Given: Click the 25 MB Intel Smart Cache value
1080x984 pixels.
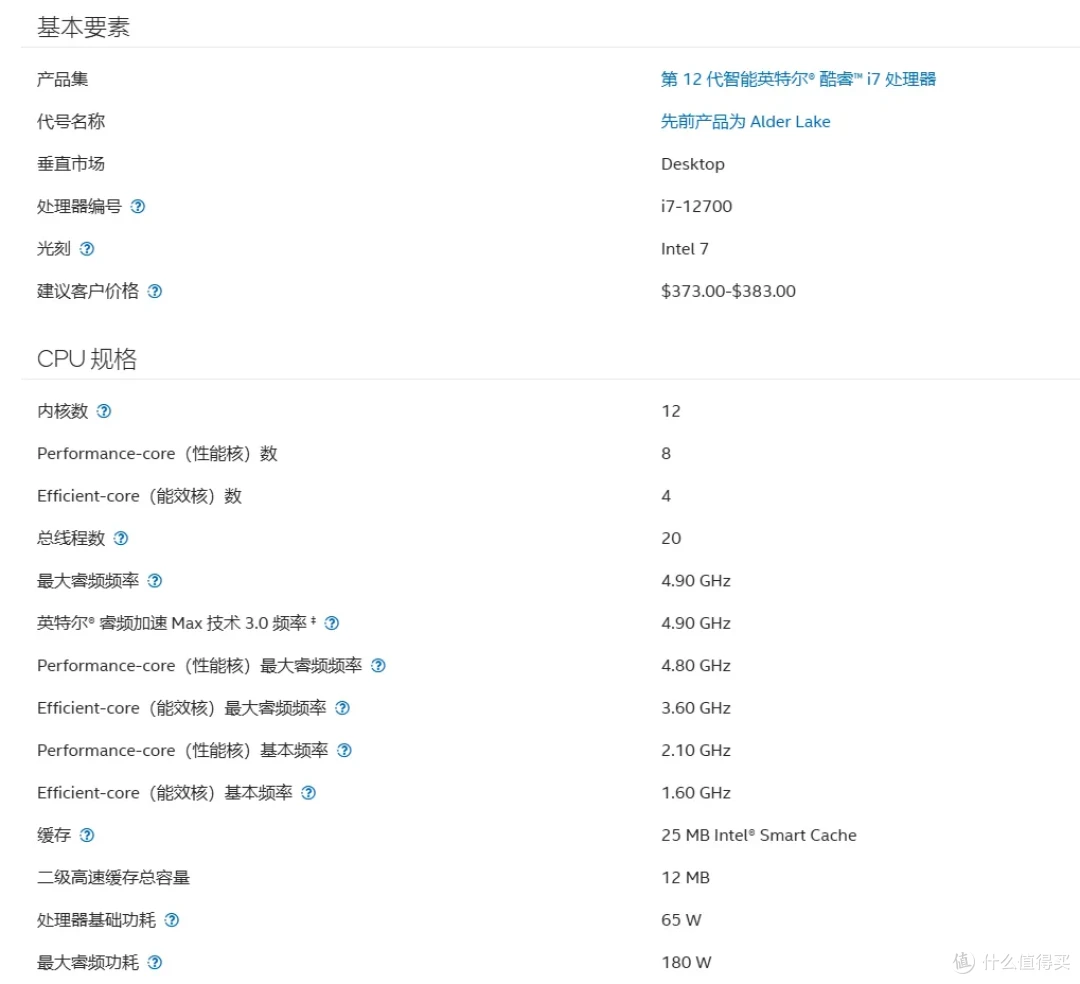Looking at the screenshot, I should point(759,835).
